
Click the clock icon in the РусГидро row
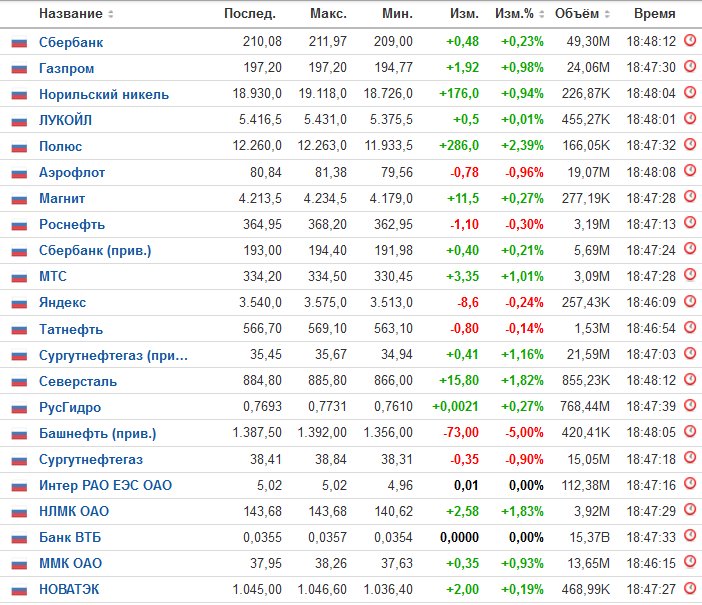(x=690, y=405)
